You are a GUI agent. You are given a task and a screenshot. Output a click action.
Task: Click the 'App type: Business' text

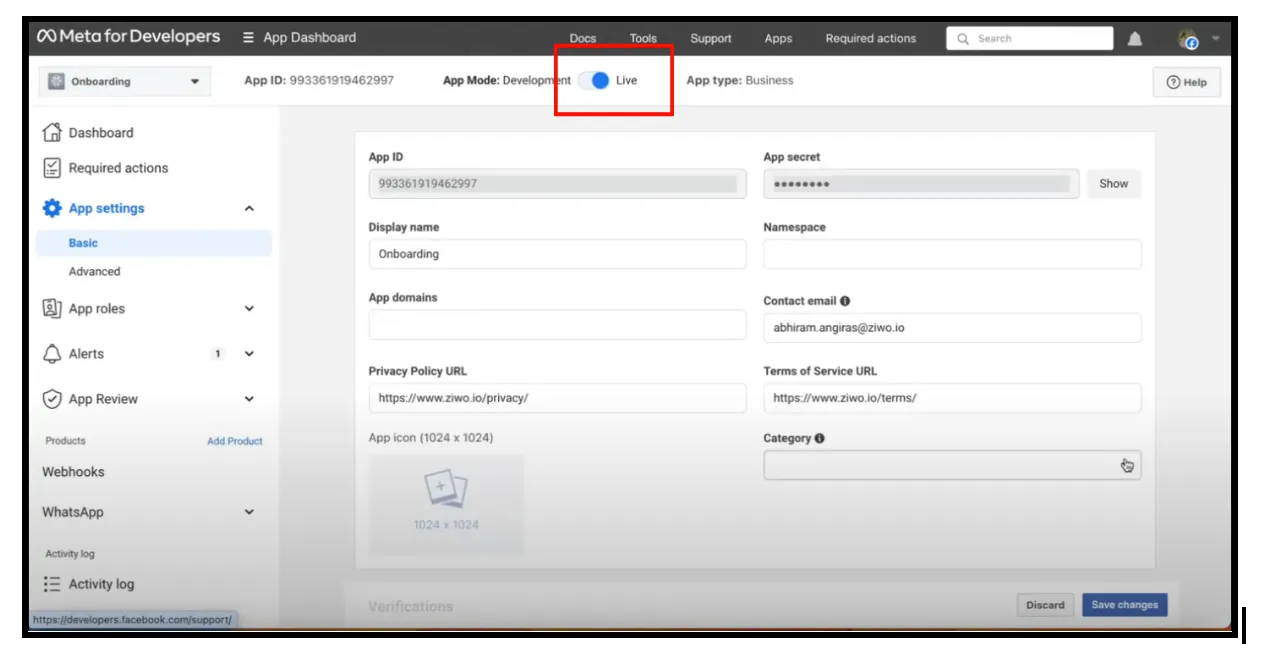click(x=740, y=80)
